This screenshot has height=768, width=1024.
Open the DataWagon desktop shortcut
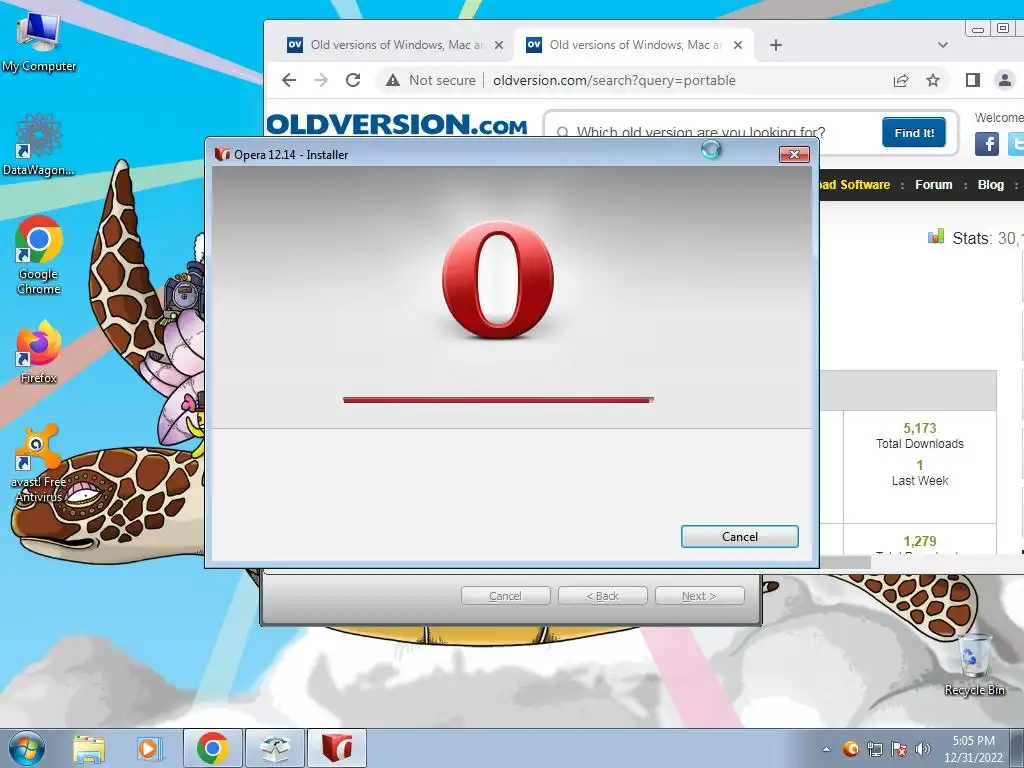coord(39,144)
